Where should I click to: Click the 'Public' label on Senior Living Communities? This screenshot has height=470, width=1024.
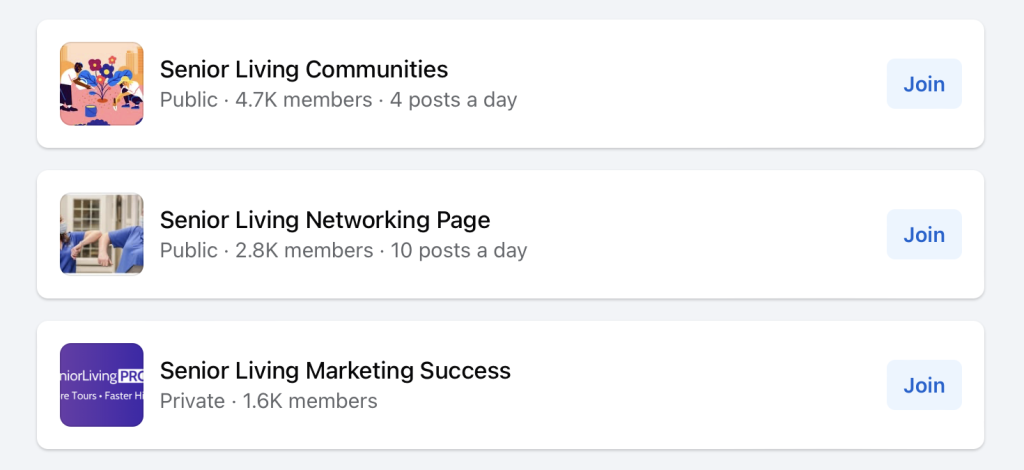pos(188,100)
